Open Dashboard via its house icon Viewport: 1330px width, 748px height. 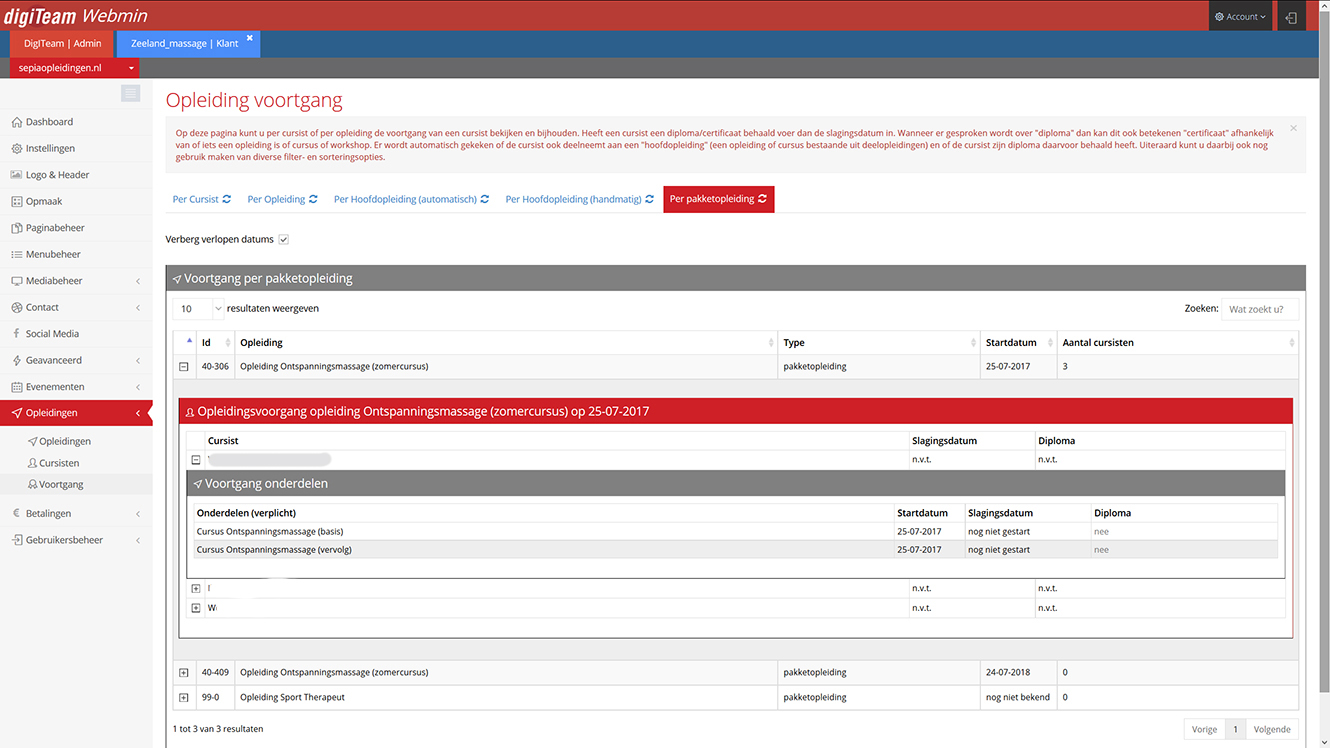pos(17,122)
